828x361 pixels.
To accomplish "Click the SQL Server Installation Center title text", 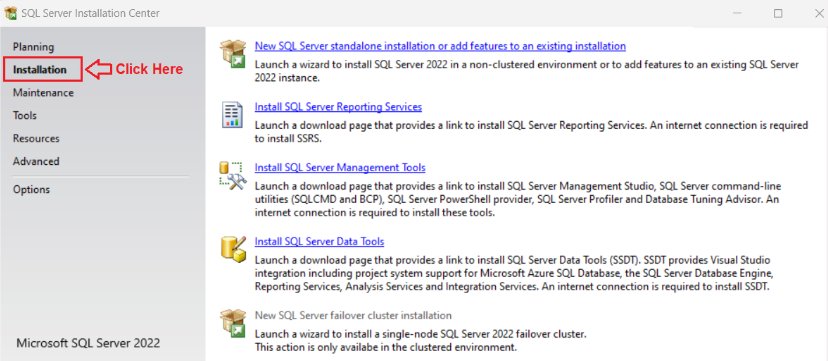I will (x=90, y=13).
